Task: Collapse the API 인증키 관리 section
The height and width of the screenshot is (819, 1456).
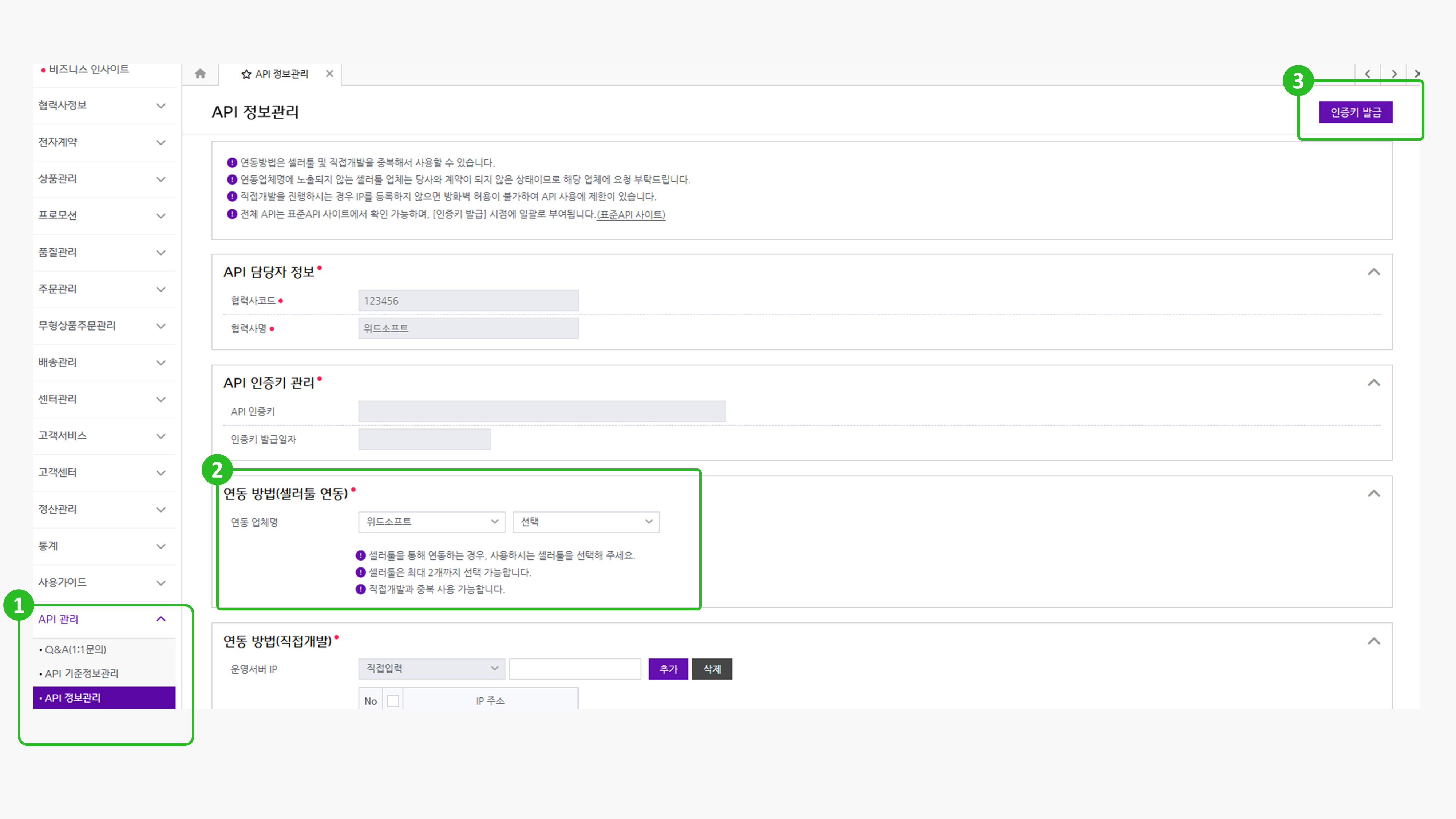Action: pos(1373,383)
